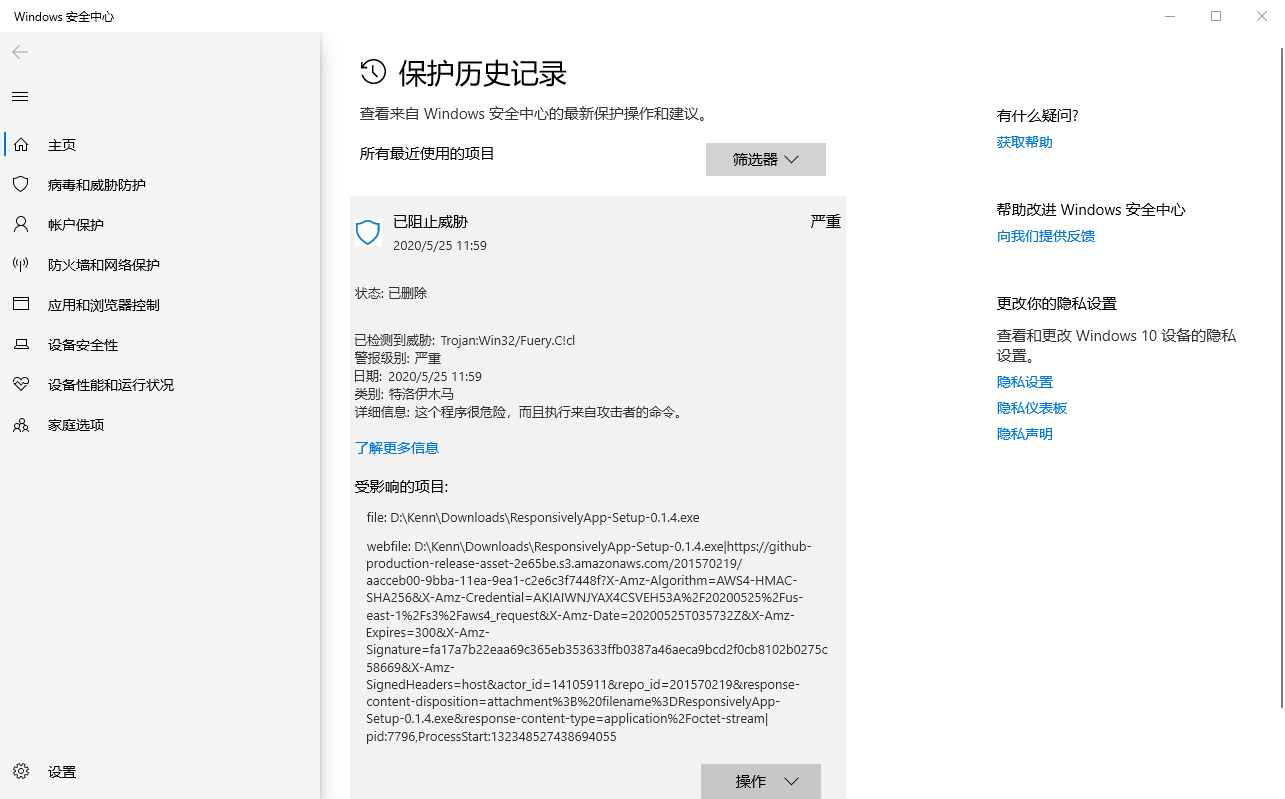The image size is (1285, 799).
Task: Click the heart icon for 设备性能和运行状况
Action: (x=21, y=385)
